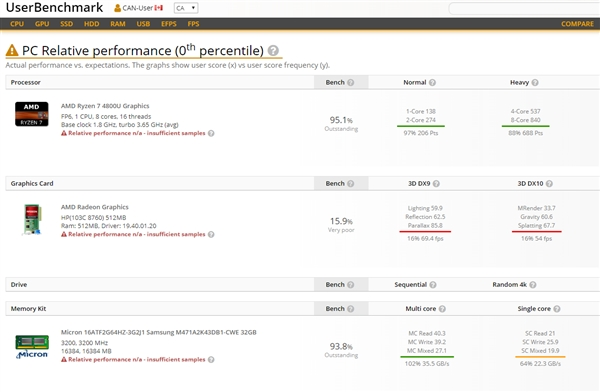Click the search input field
This screenshot has height=392, width=600.
pyautogui.click(x=524, y=8)
